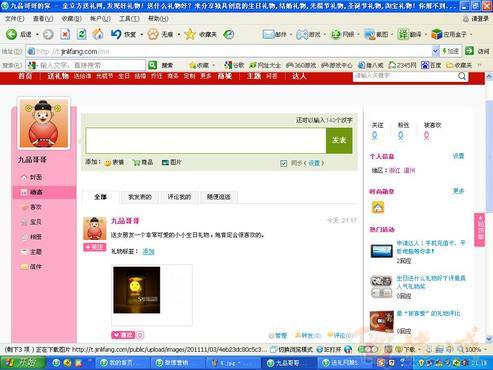
Task: Open favorites with the yellow star icon
Action: (190, 34)
